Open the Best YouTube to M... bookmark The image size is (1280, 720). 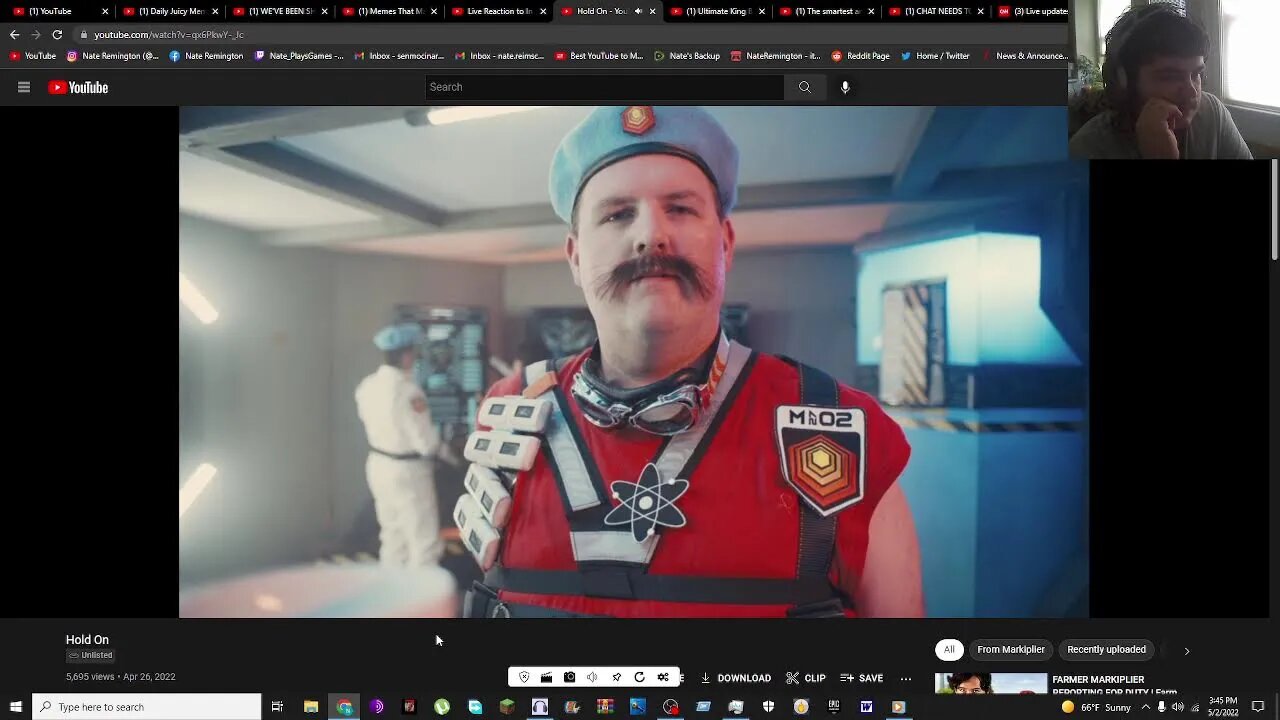point(599,56)
